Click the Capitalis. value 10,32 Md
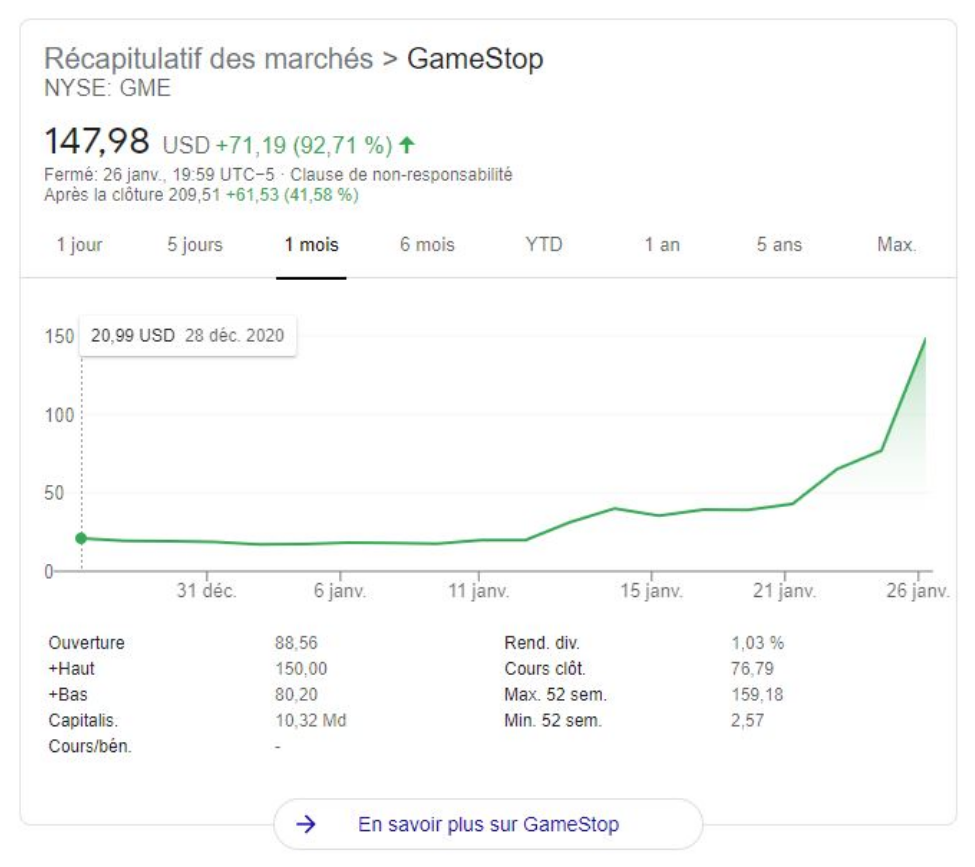Viewport: 975px width, 867px height. point(310,720)
